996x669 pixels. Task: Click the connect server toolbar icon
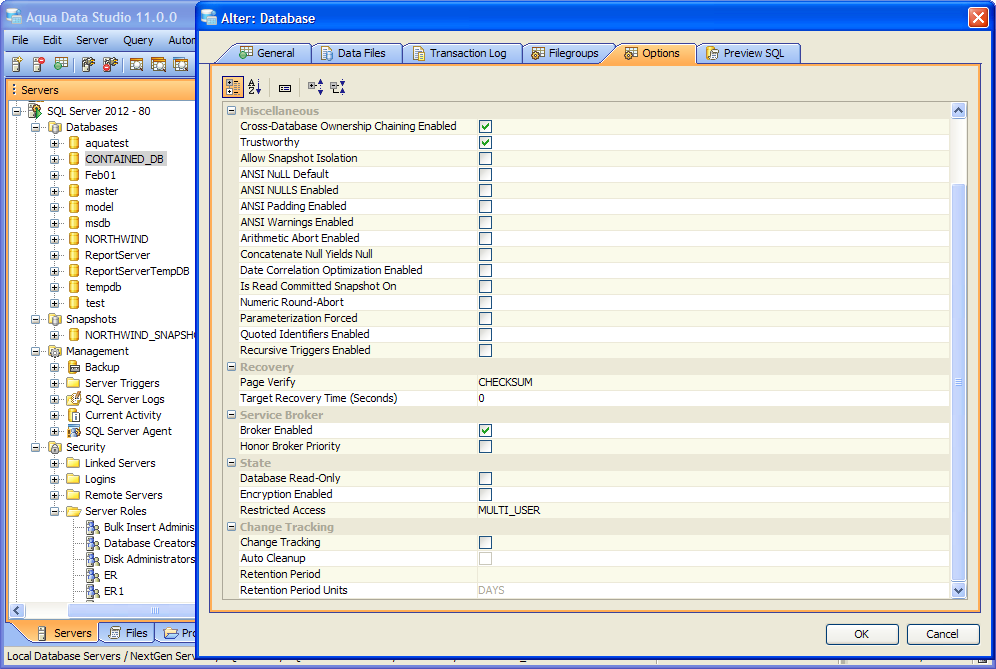tap(88, 64)
